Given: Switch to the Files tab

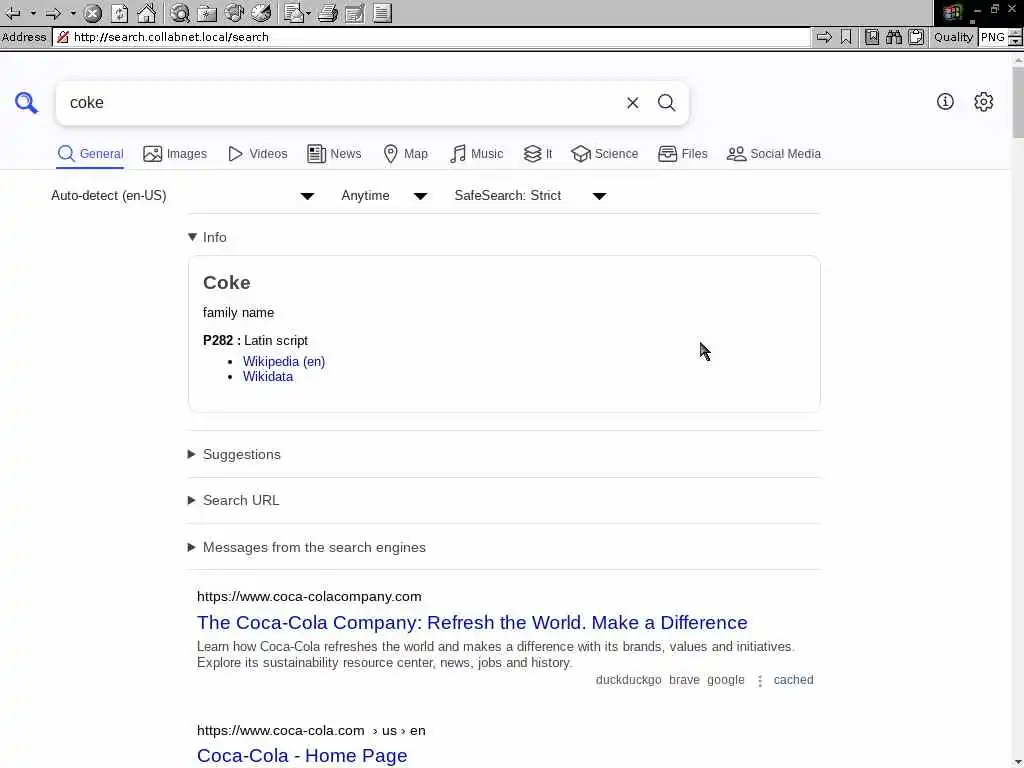Looking at the screenshot, I should 682,153.
